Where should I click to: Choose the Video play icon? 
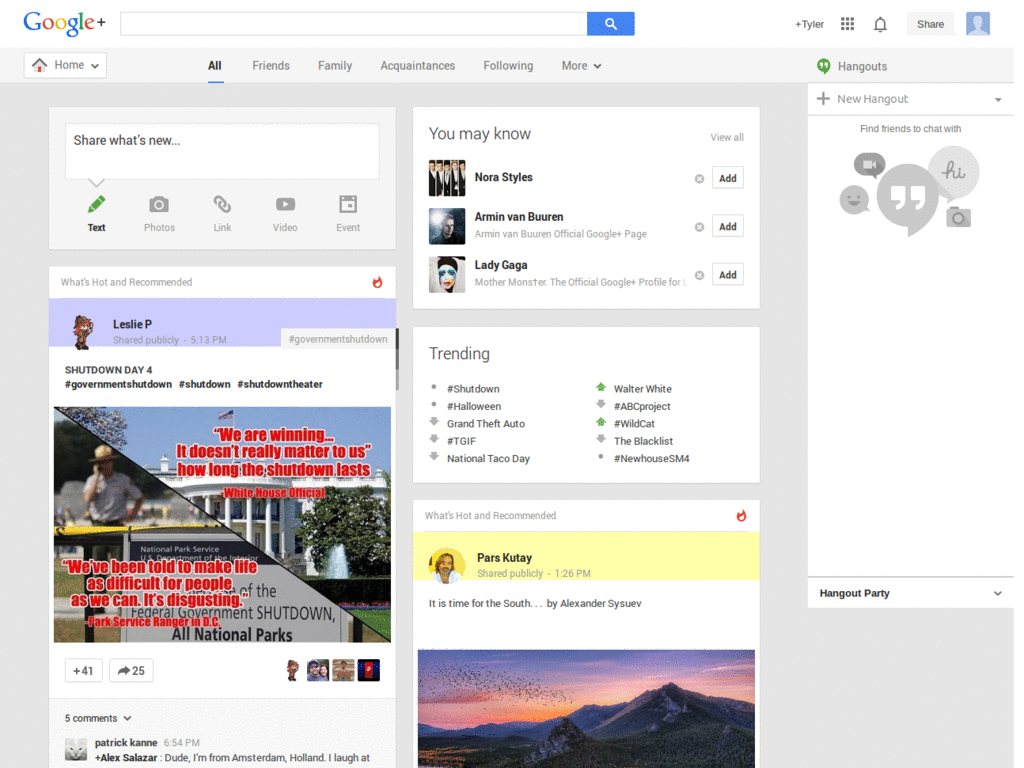pyautogui.click(x=285, y=204)
